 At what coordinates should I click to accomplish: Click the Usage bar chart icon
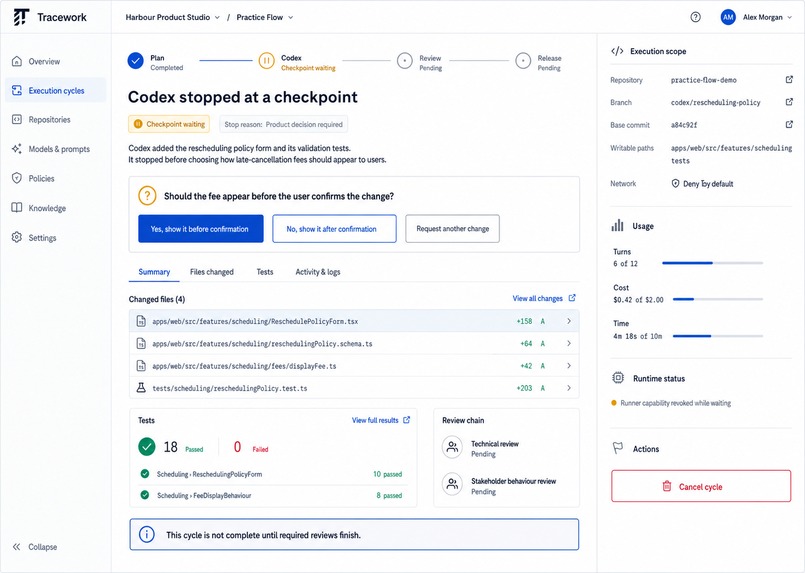tap(617, 225)
